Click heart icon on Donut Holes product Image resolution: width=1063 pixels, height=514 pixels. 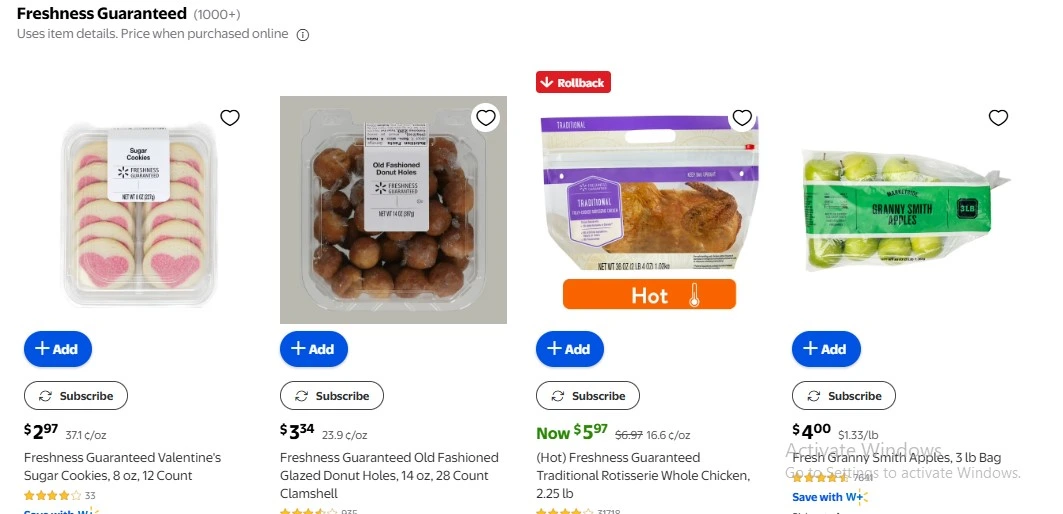coord(486,118)
